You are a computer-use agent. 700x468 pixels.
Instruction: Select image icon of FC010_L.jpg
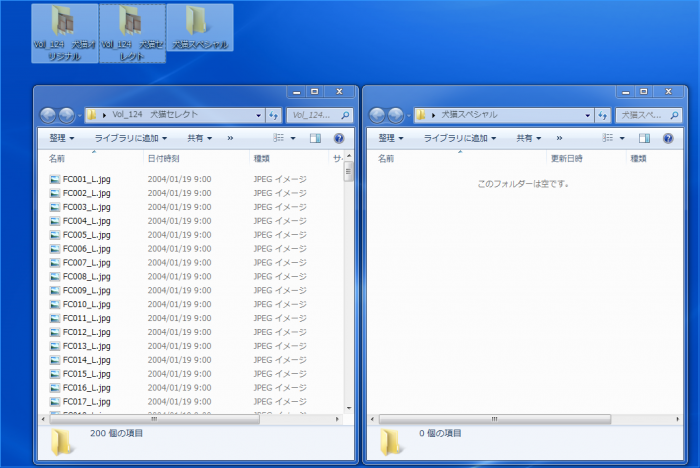coord(54,305)
